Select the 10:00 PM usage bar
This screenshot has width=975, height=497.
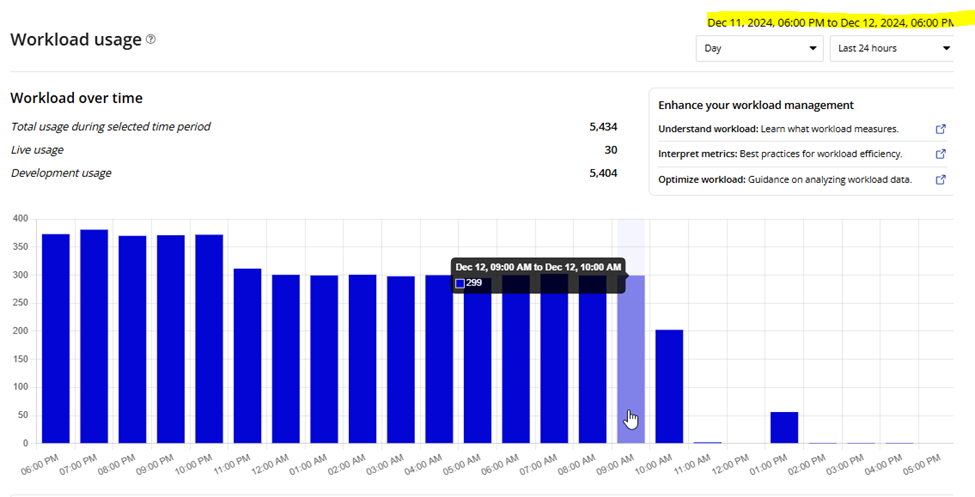[209, 339]
